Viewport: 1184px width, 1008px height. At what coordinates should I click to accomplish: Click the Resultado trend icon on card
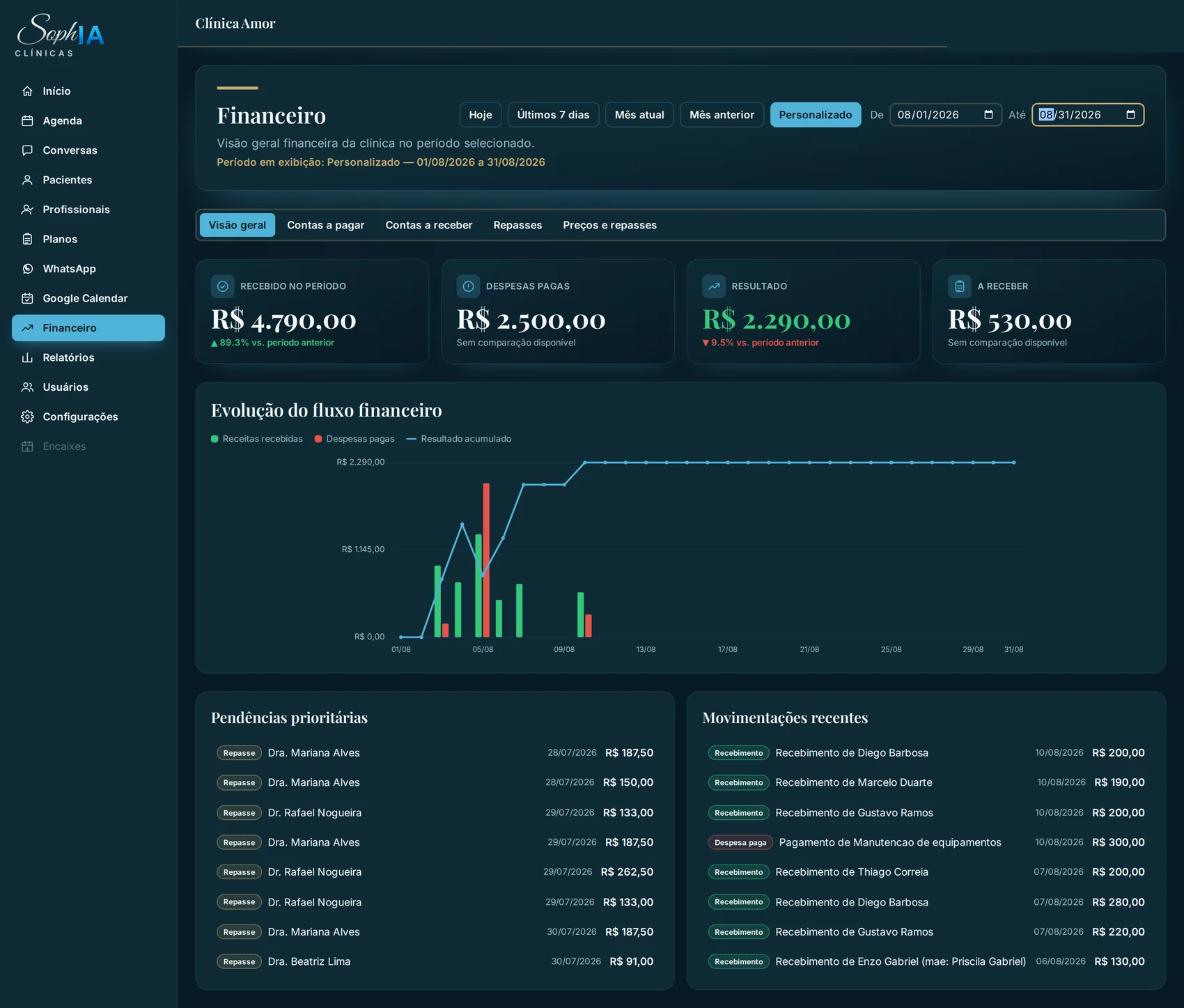click(714, 286)
